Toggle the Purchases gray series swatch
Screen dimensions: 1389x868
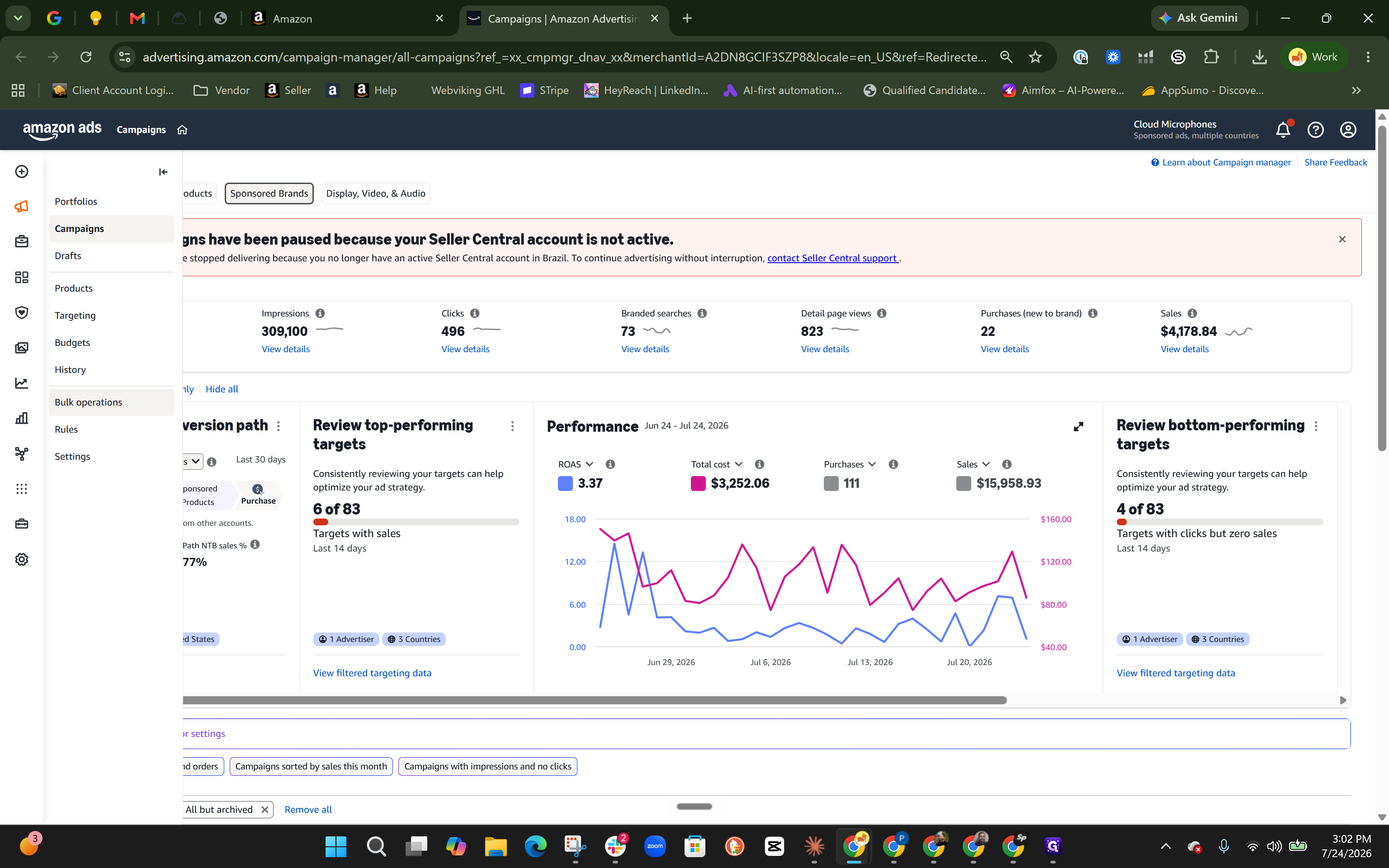(x=831, y=483)
